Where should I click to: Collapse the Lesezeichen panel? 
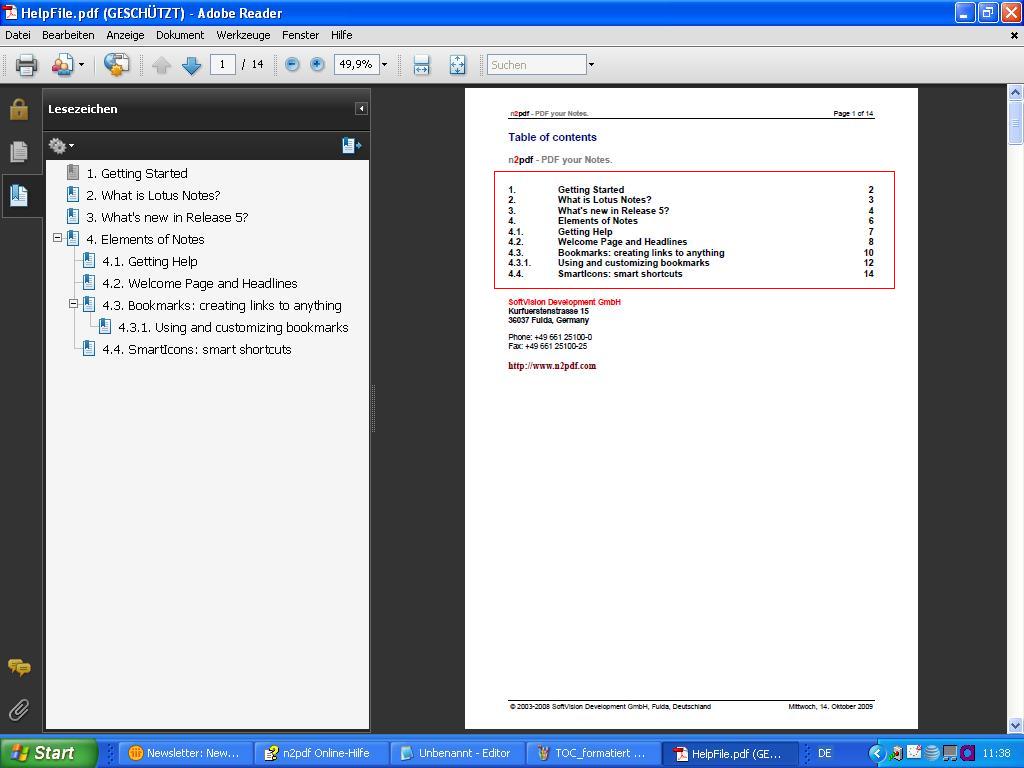361,108
